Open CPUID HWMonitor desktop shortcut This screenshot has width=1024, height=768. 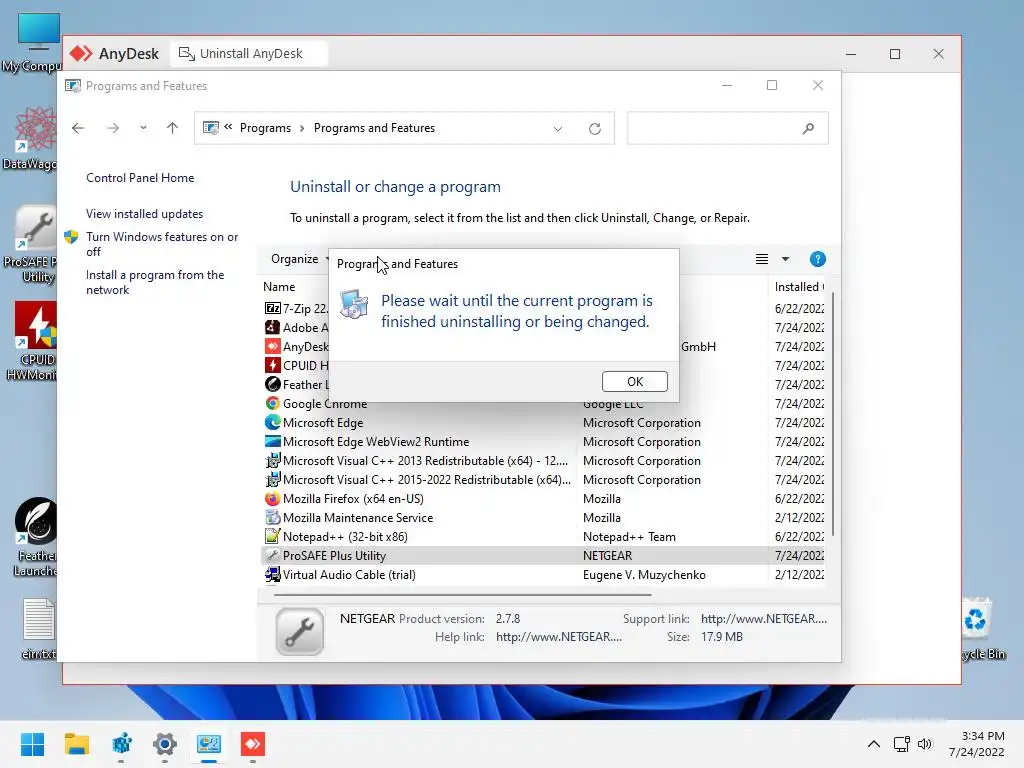[33, 341]
